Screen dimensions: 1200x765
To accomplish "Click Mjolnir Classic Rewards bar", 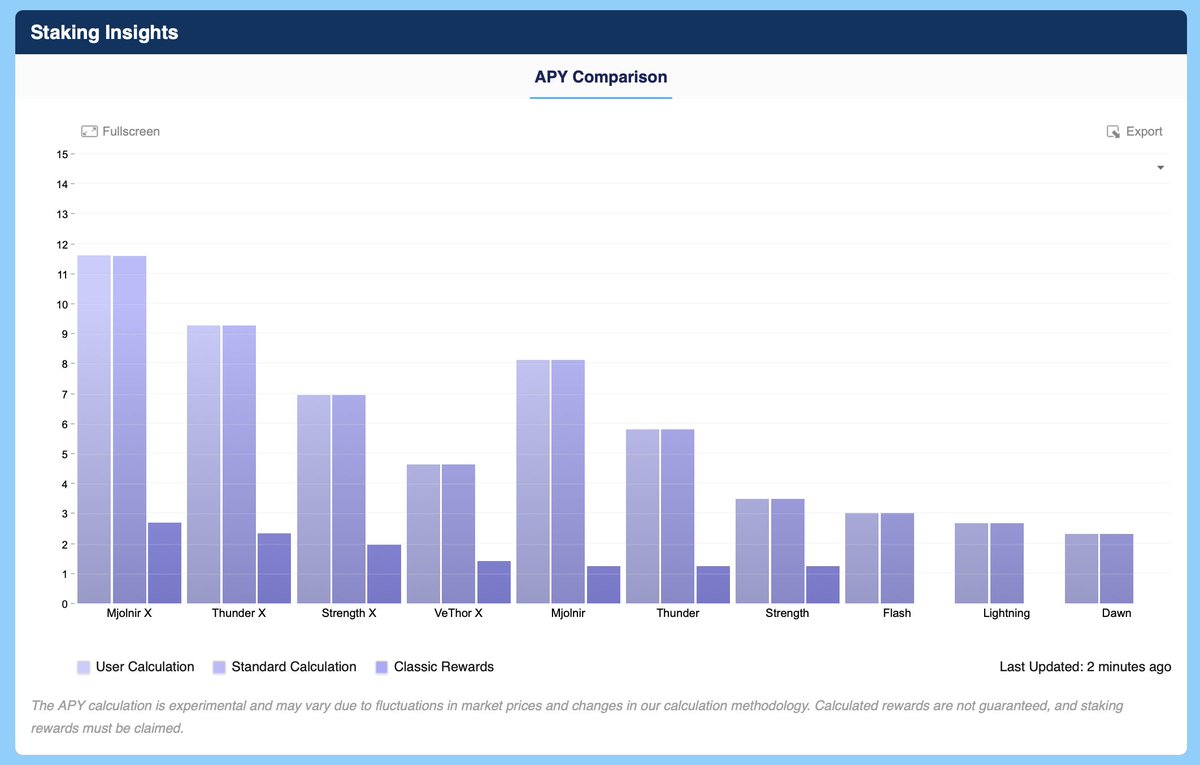I will click(x=603, y=585).
